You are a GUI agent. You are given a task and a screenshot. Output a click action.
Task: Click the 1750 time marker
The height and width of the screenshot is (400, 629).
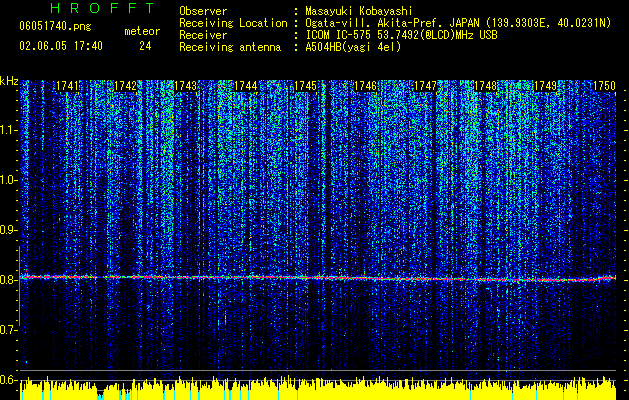[x=605, y=86]
